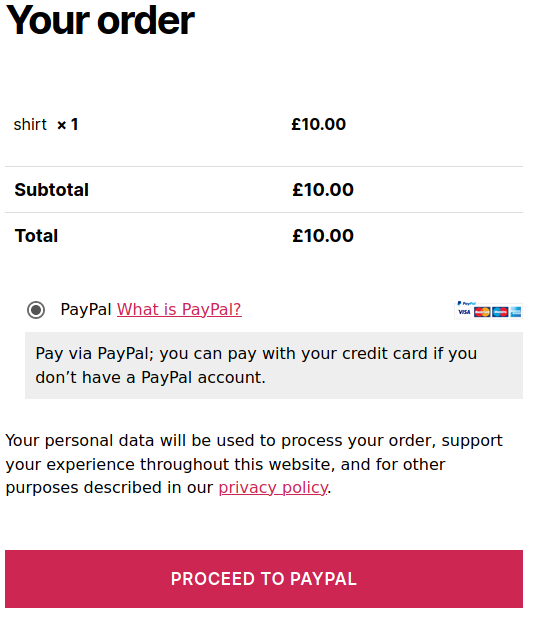Click the Total label
542x622 pixels.
(36, 236)
